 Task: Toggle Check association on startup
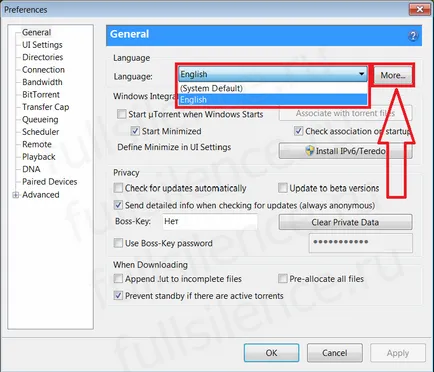pos(298,131)
